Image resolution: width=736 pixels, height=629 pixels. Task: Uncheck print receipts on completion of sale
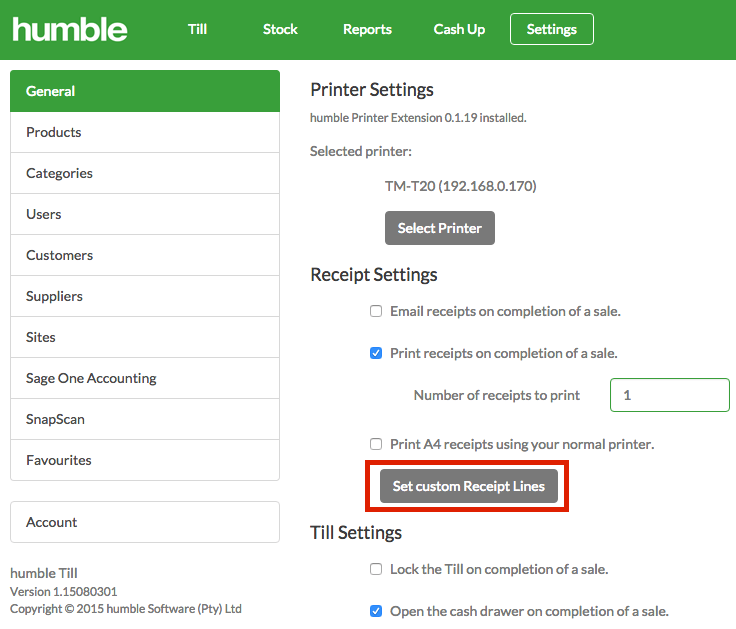tap(376, 353)
